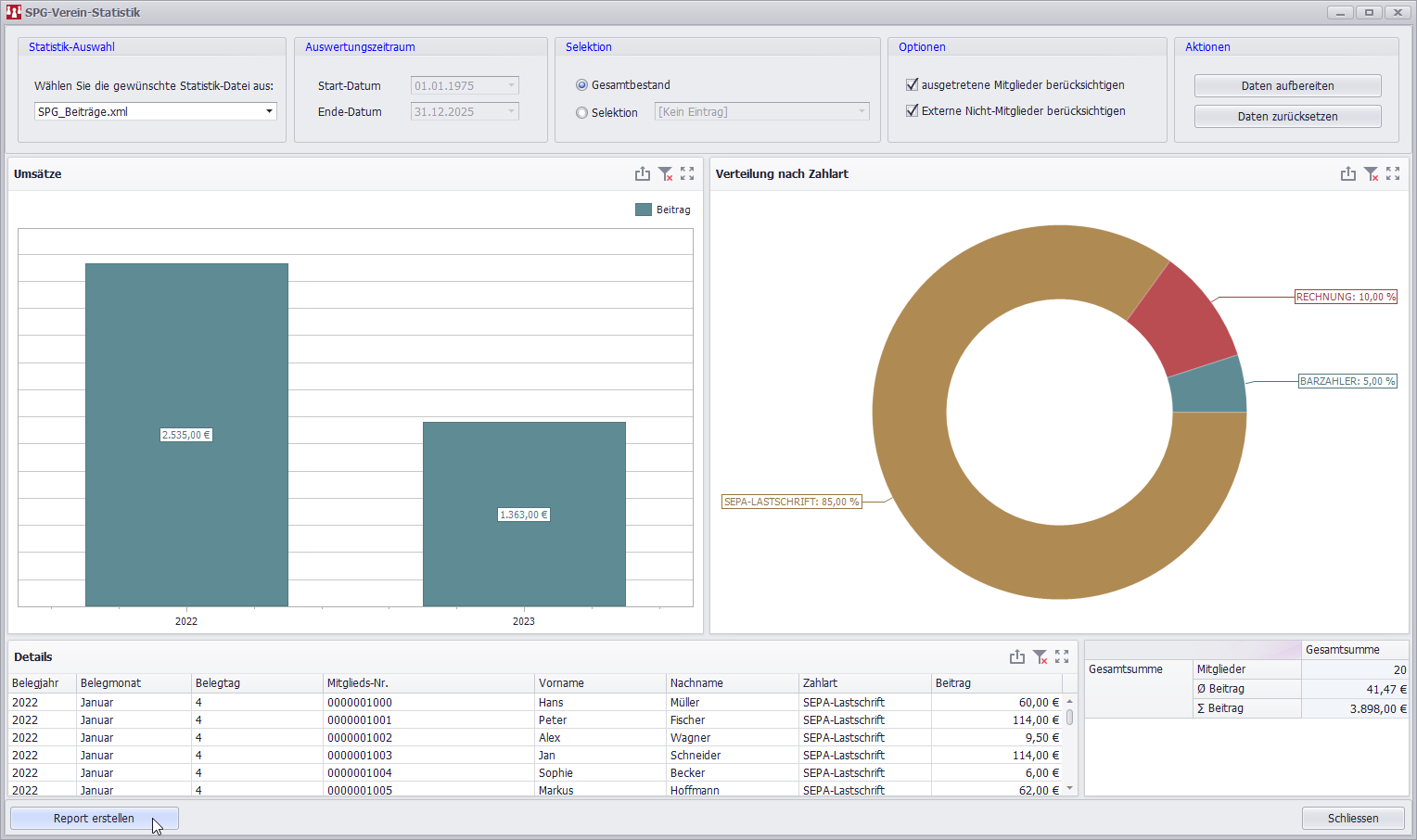
Task: Expand the Ende-Datum date picker
Action: click(511, 111)
